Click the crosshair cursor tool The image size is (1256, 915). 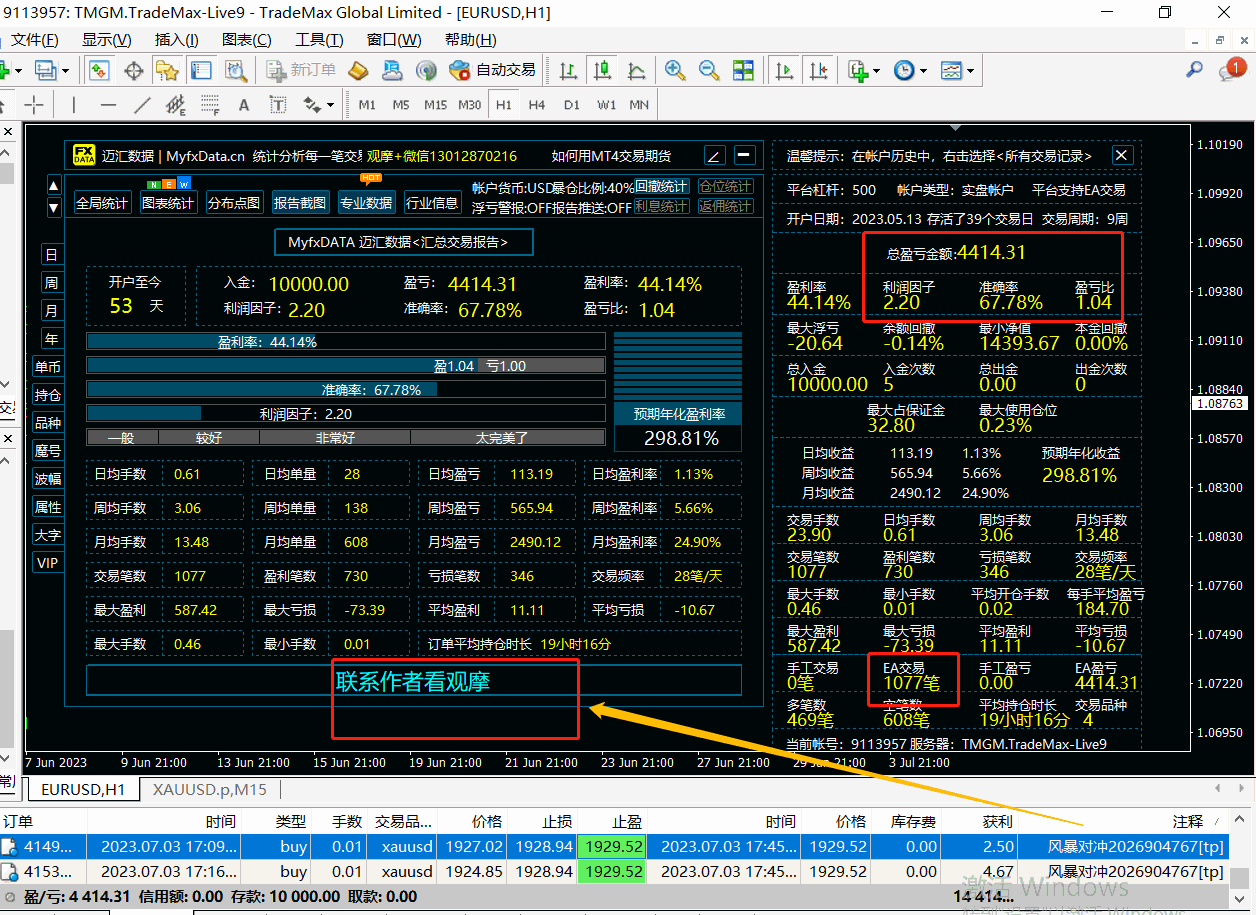35,105
